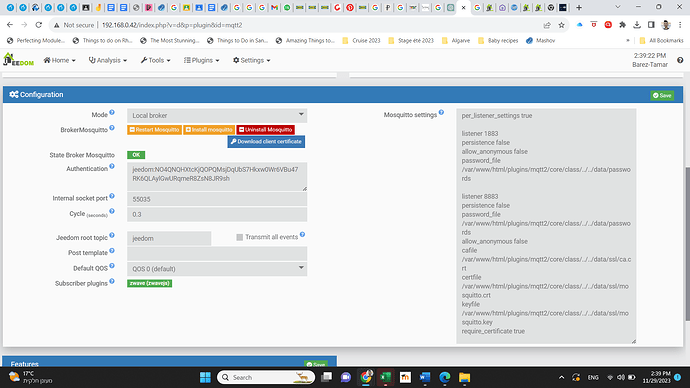Click the Authentication text area
The height and width of the screenshot is (388, 690).
tap(217, 177)
